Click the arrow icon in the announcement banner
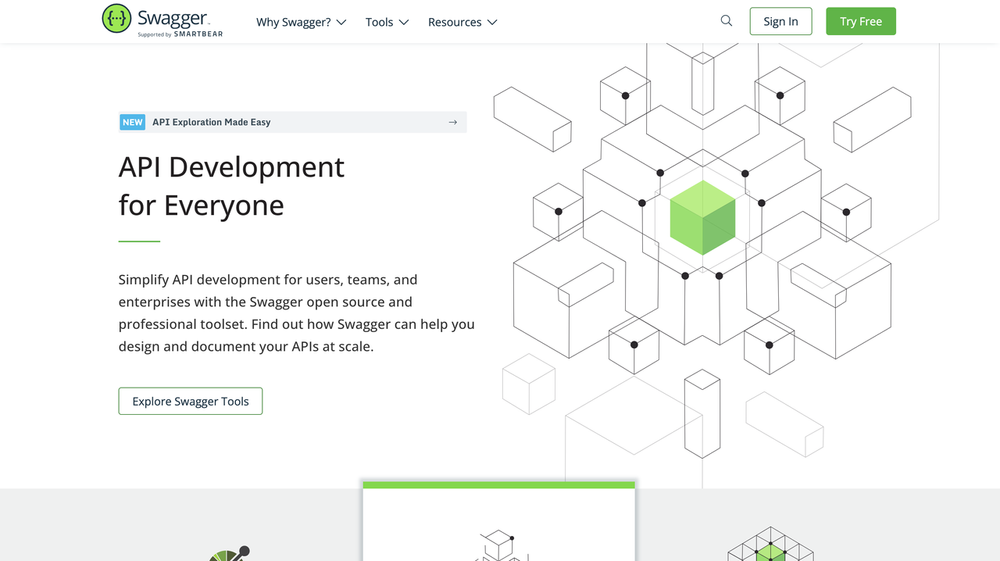Viewport: 1000px width, 561px height. point(453,122)
